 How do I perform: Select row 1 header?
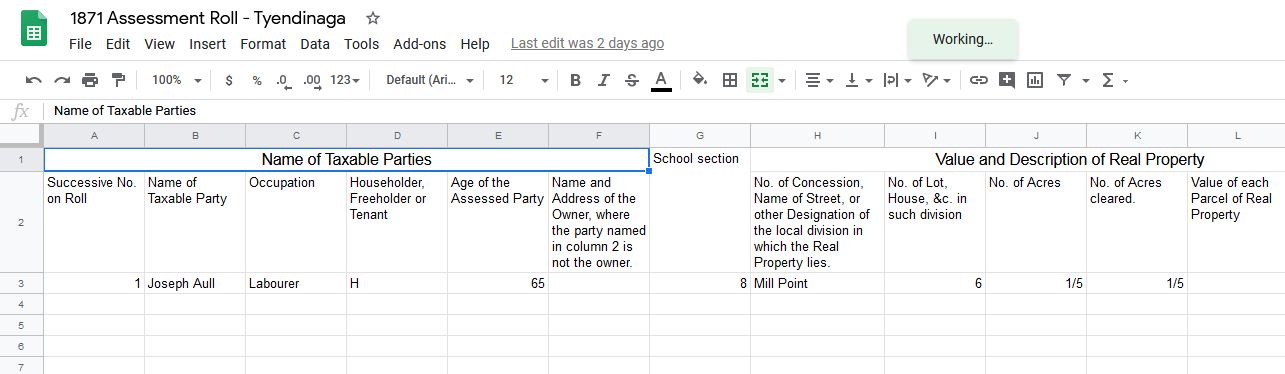pyautogui.click(x=21, y=160)
